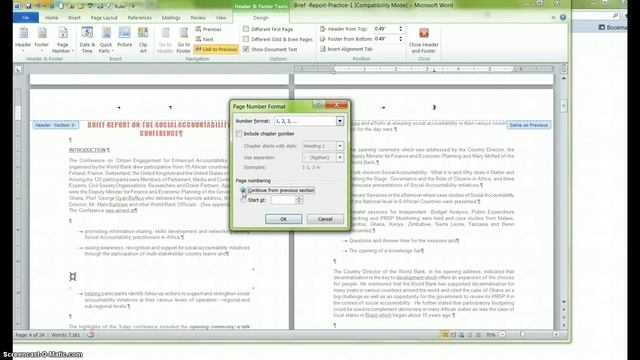Select the Design tab
This screenshot has width=640, height=360.
(x=260, y=18)
